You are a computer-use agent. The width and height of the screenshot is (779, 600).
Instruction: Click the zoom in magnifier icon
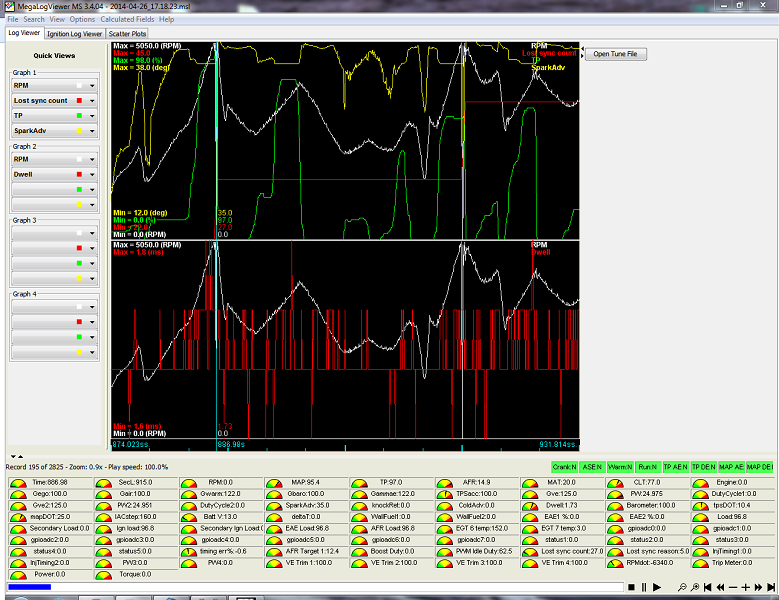pos(694,586)
